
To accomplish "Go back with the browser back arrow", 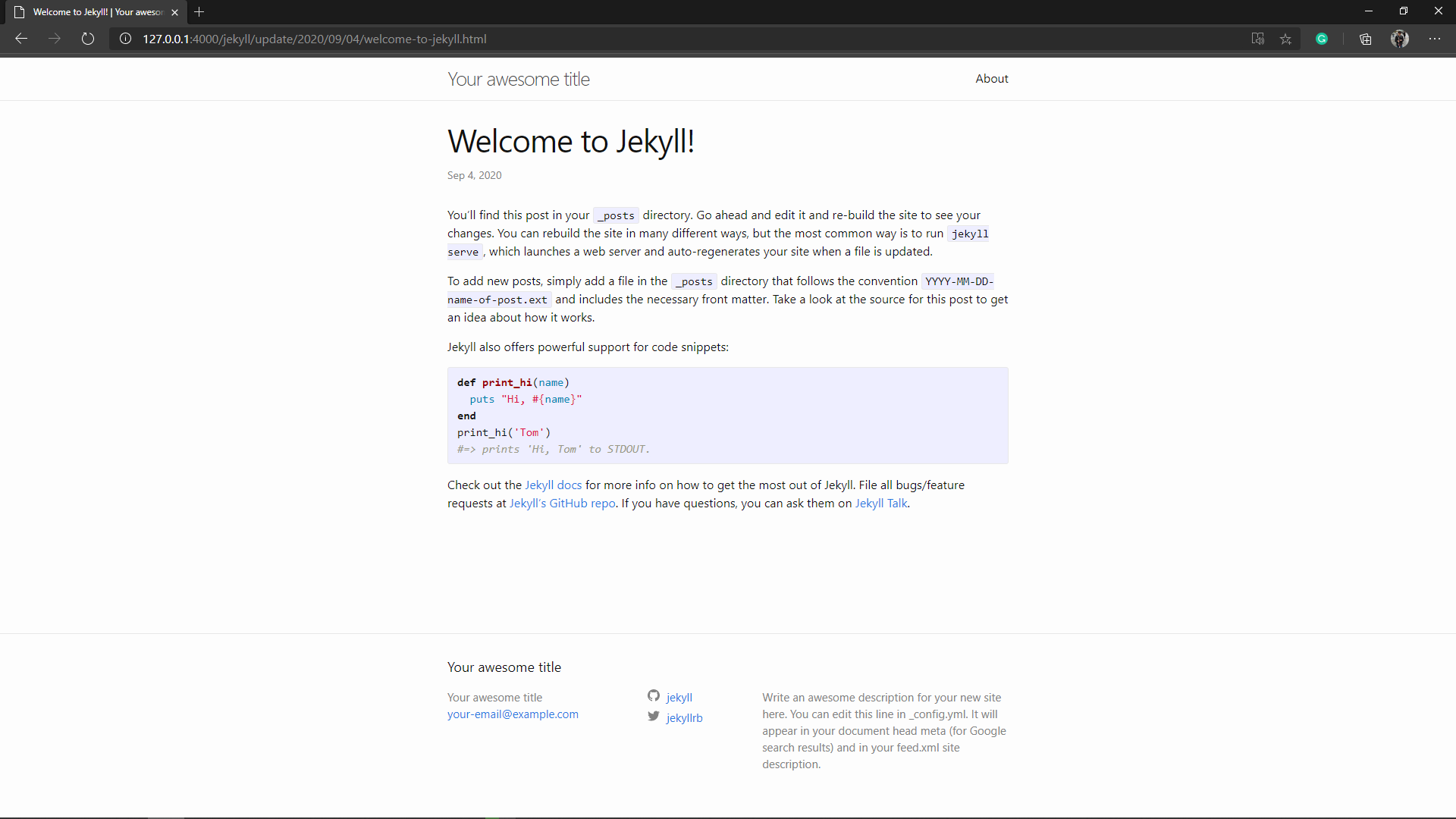I will (x=21, y=39).
